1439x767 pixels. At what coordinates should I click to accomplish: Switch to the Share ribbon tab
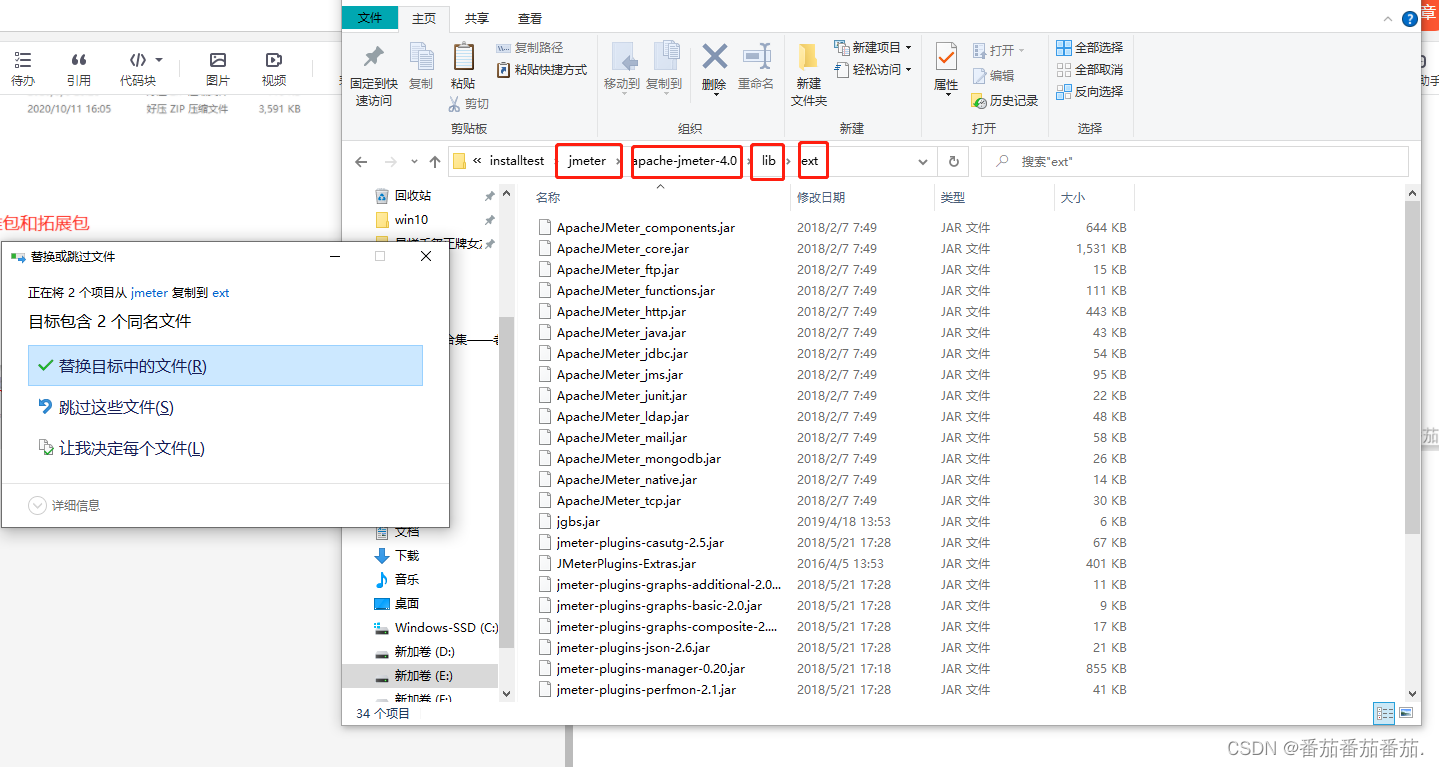(477, 18)
